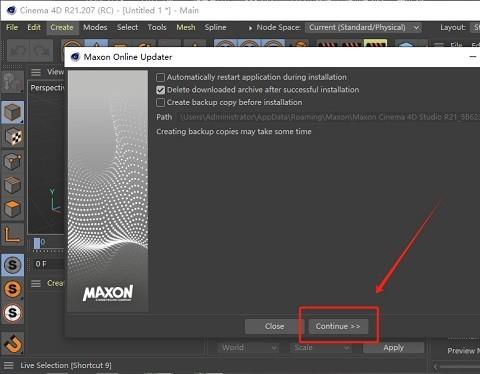Enable Create backup copy before installation
Viewport: 480px width, 374px height.
[160, 102]
